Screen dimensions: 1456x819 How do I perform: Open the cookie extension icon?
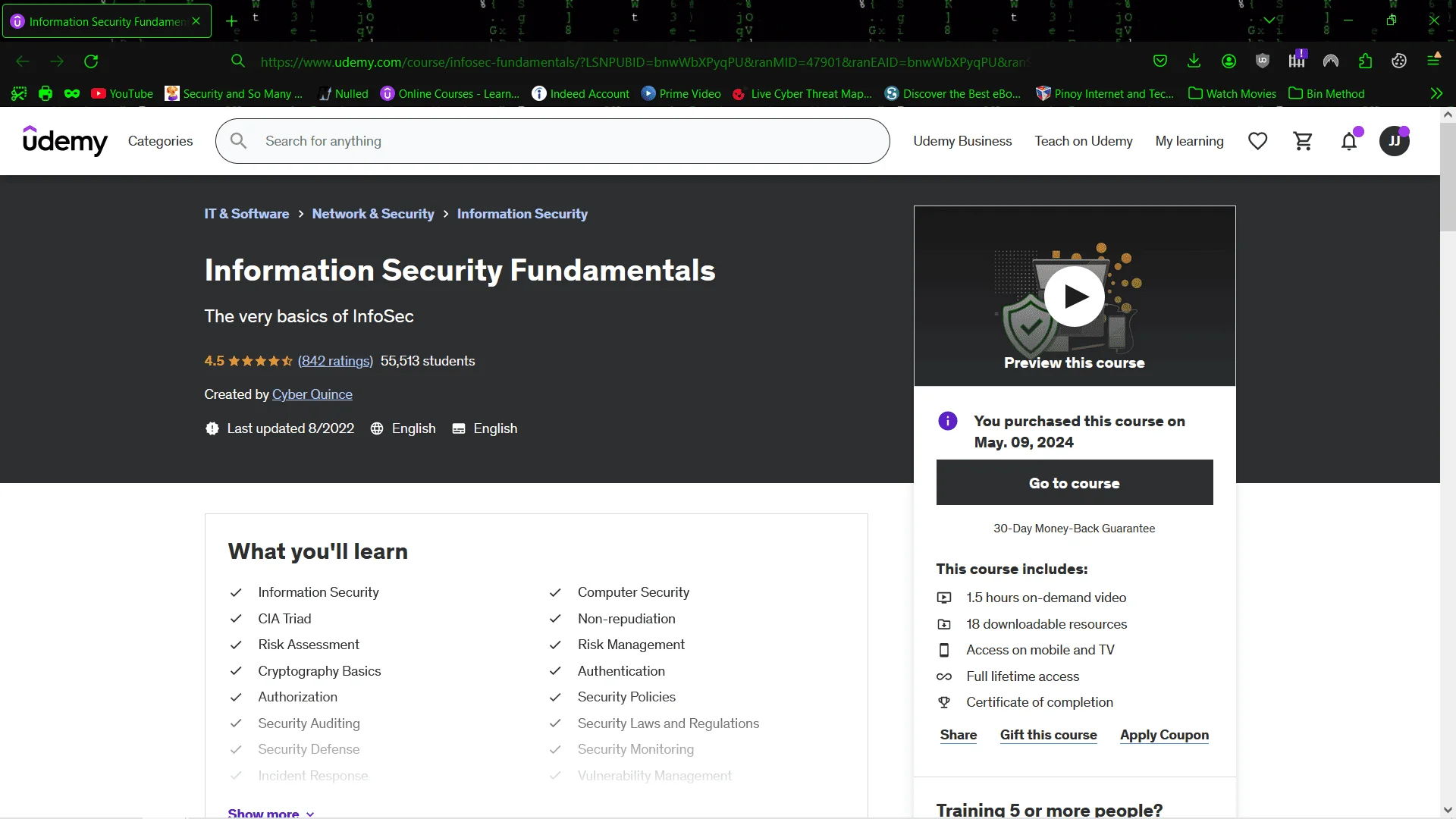pyautogui.click(x=1399, y=61)
